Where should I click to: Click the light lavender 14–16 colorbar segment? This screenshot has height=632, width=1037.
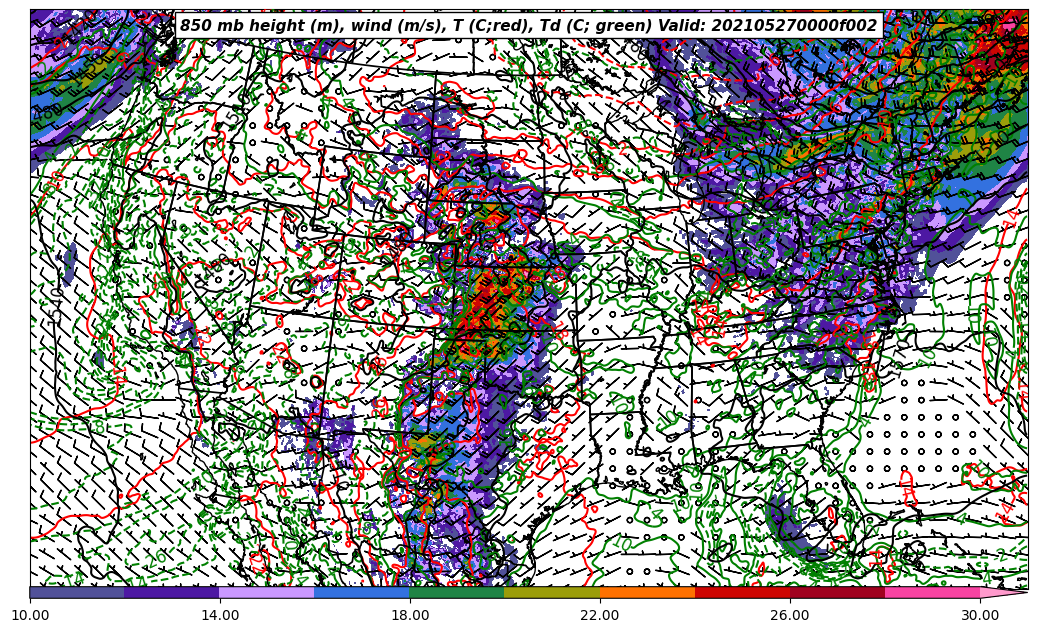pyautogui.click(x=267, y=592)
